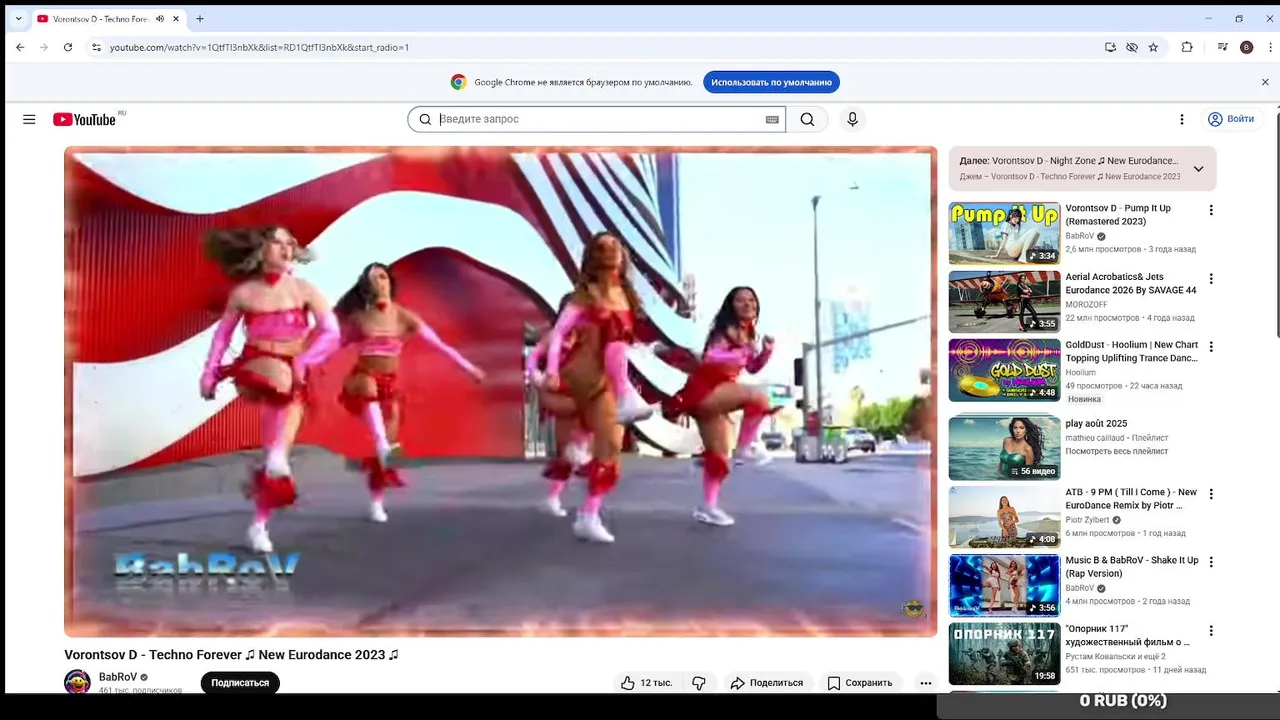This screenshot has height=720, width=1280.
Task: Open the Опорник 117 film thumbnail
Action: [x=1004, y=654]
